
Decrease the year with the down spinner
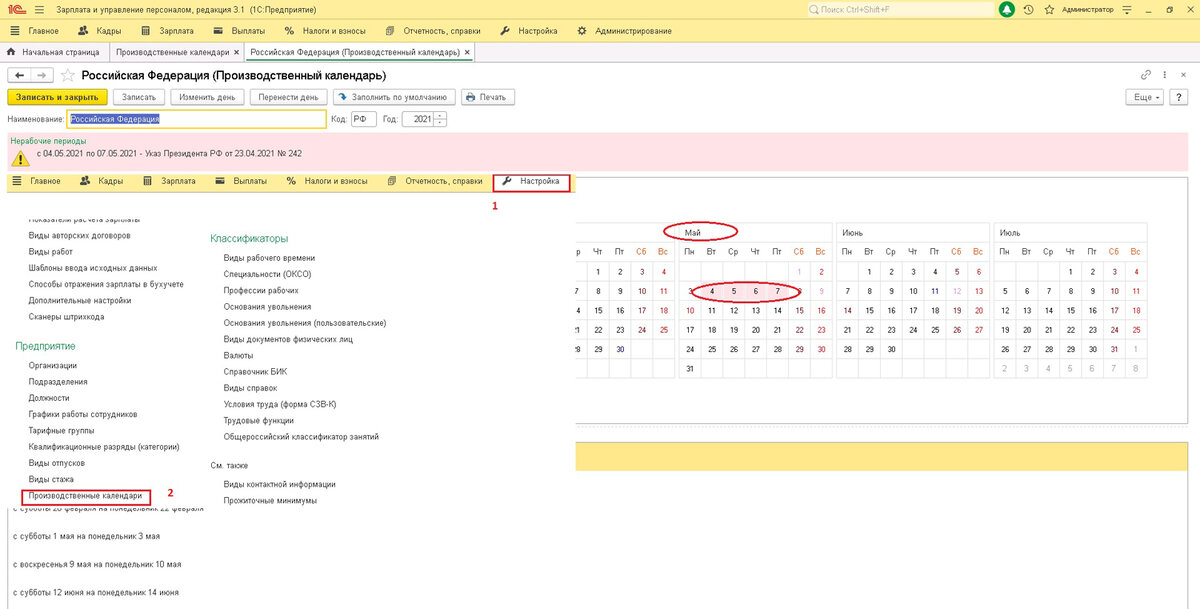point(441,123)
